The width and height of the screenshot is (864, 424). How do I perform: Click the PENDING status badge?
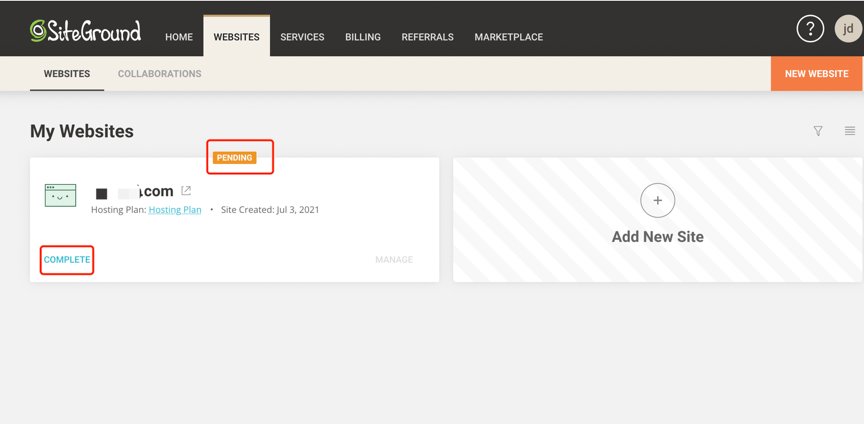coord(235,158)
